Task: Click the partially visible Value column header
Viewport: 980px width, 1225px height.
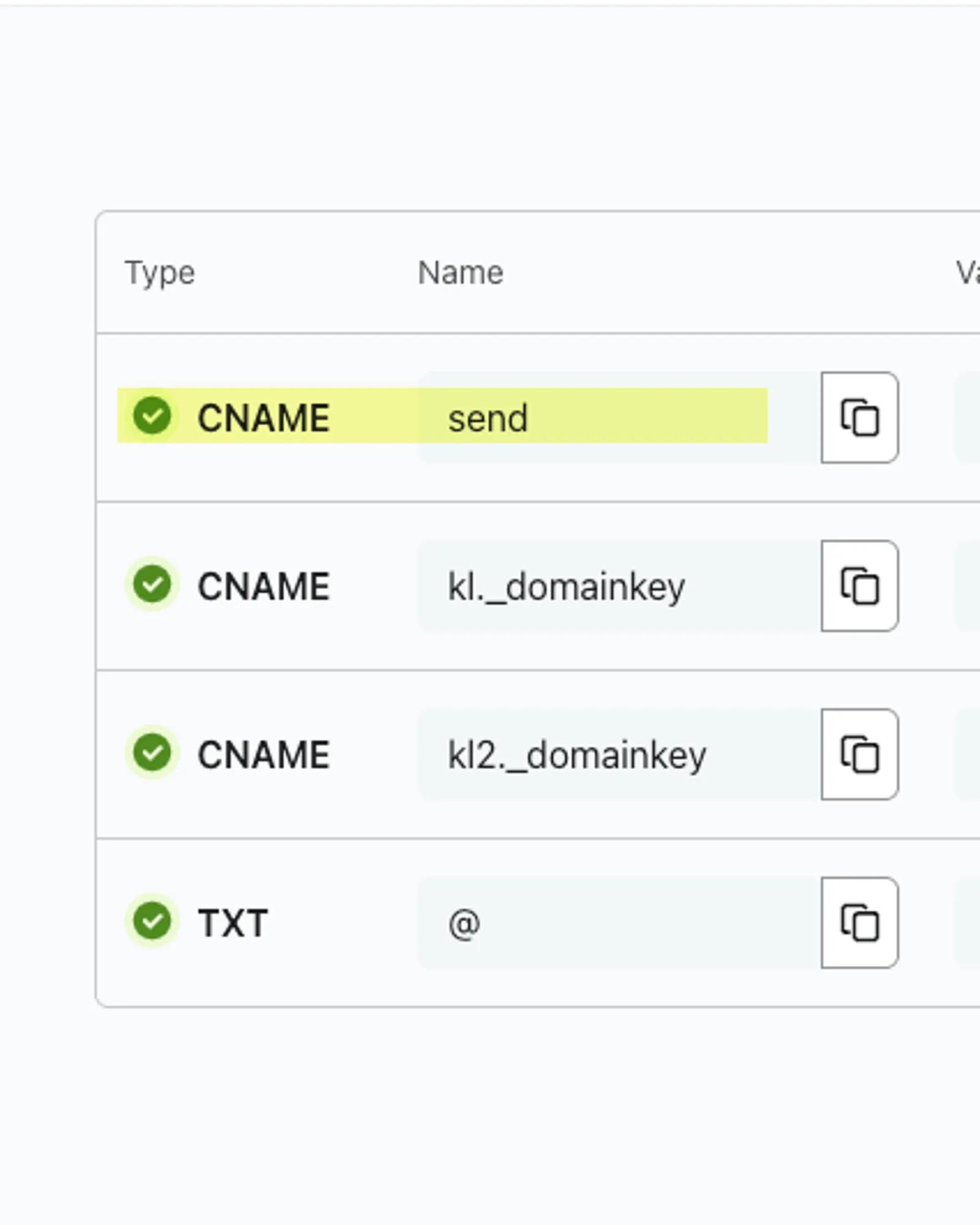Action: tap(969, 271)
